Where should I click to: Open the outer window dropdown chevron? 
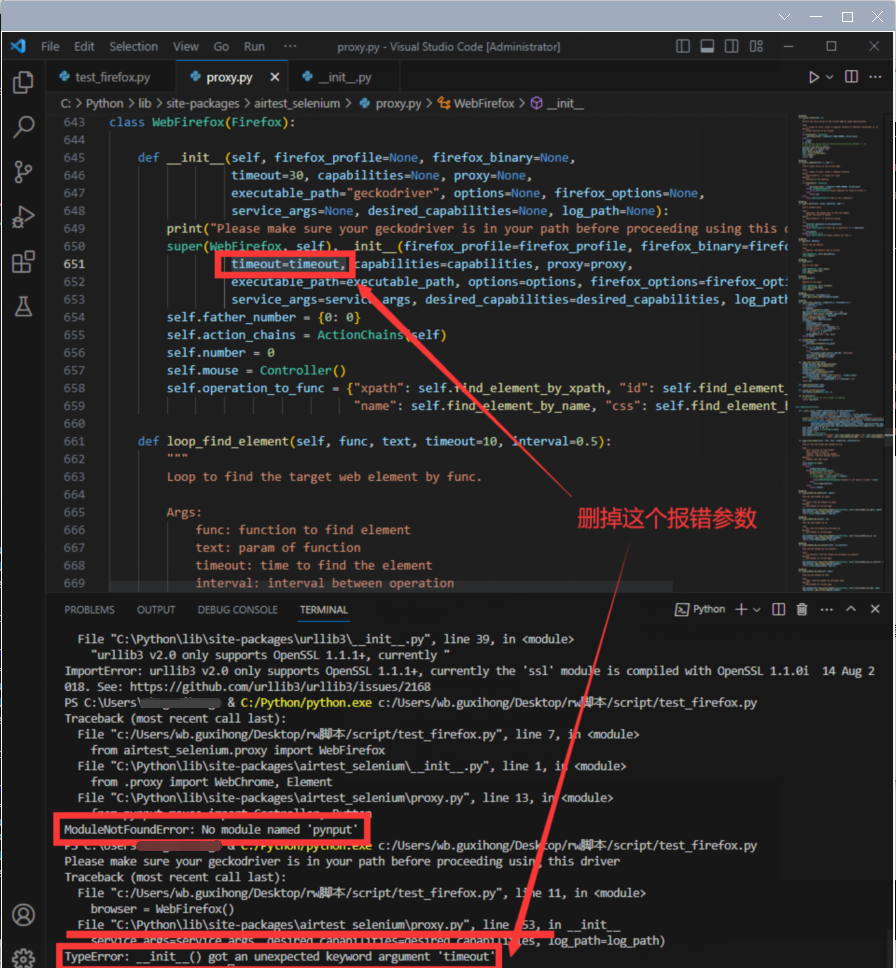point(784,17)
